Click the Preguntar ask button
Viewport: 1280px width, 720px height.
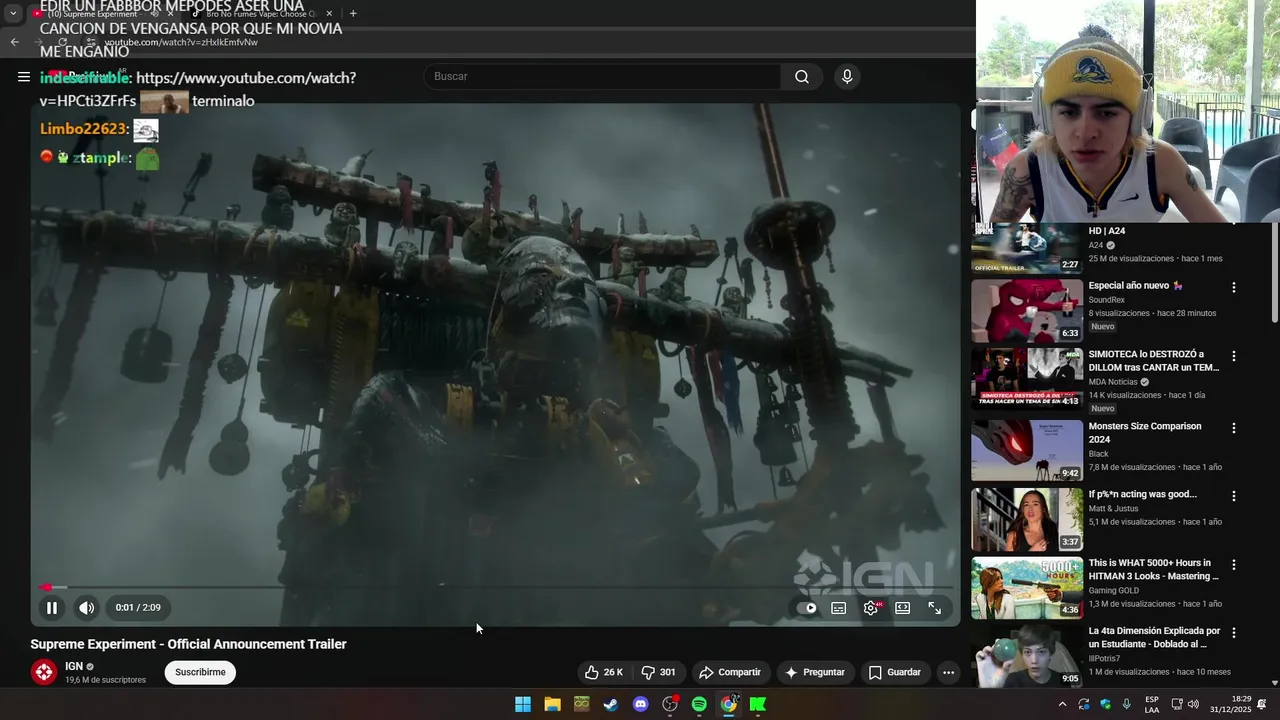tap(815, 672)
